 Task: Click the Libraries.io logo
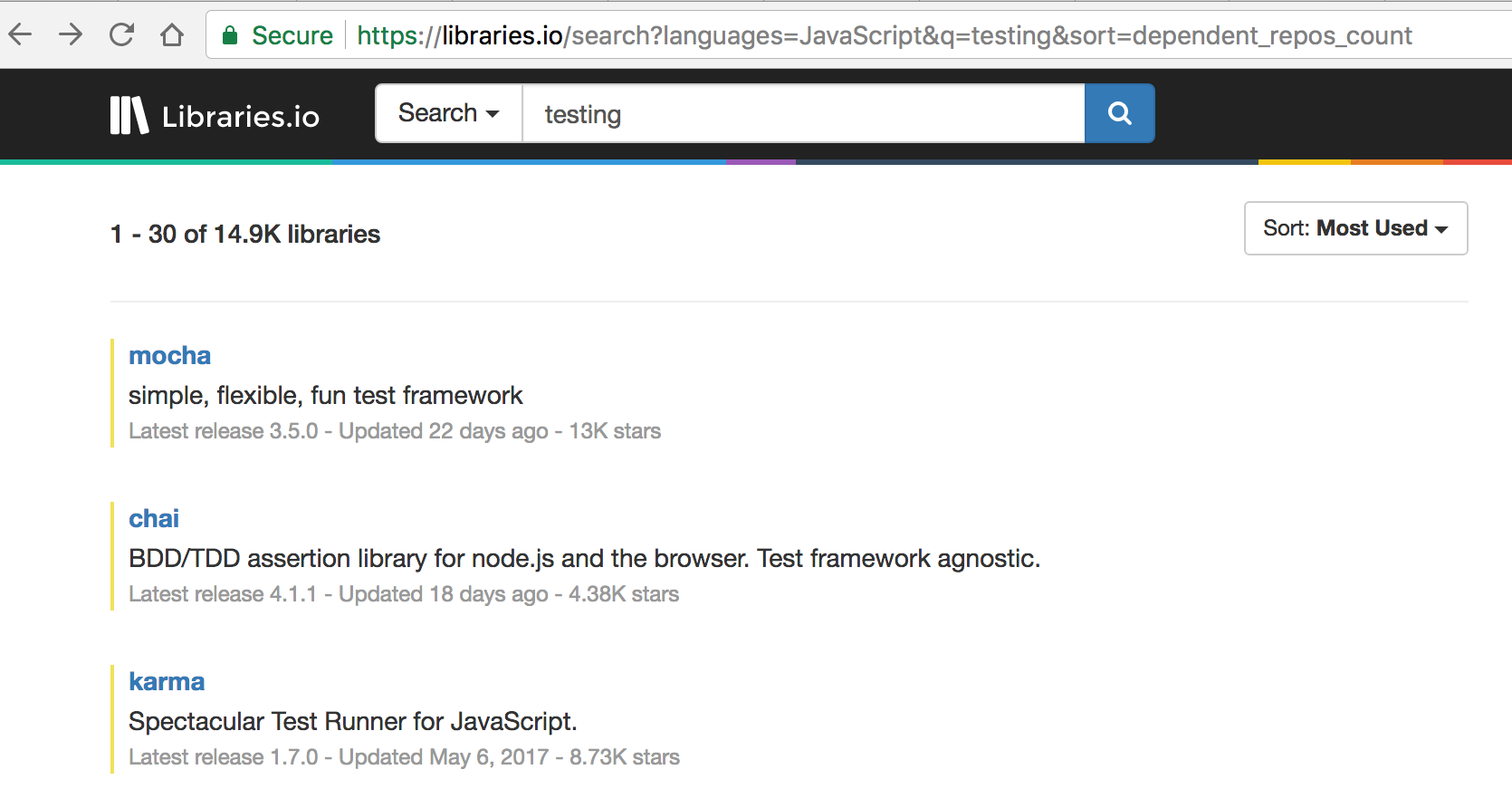pyautogui.click(x=215, y=116)
